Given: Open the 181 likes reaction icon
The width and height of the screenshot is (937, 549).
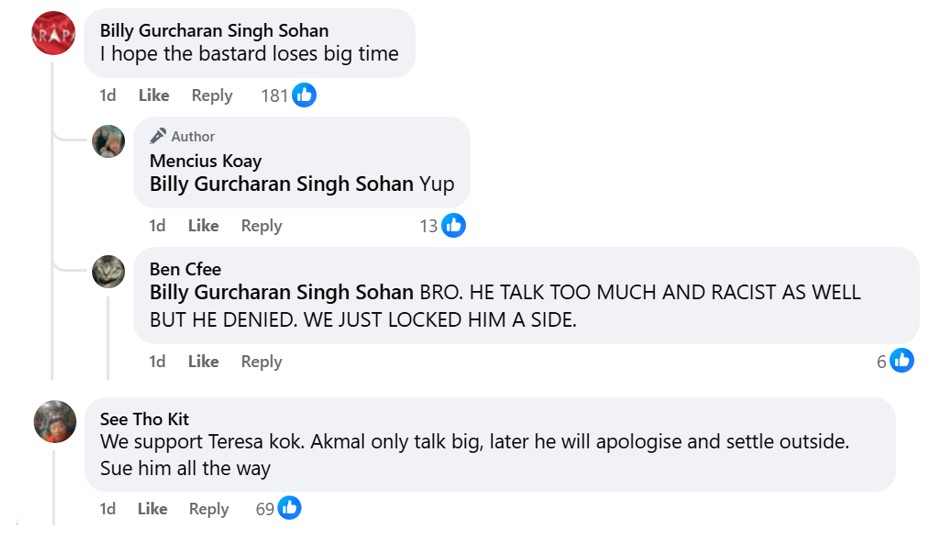Looking at the screenshot, I should 304,95.
